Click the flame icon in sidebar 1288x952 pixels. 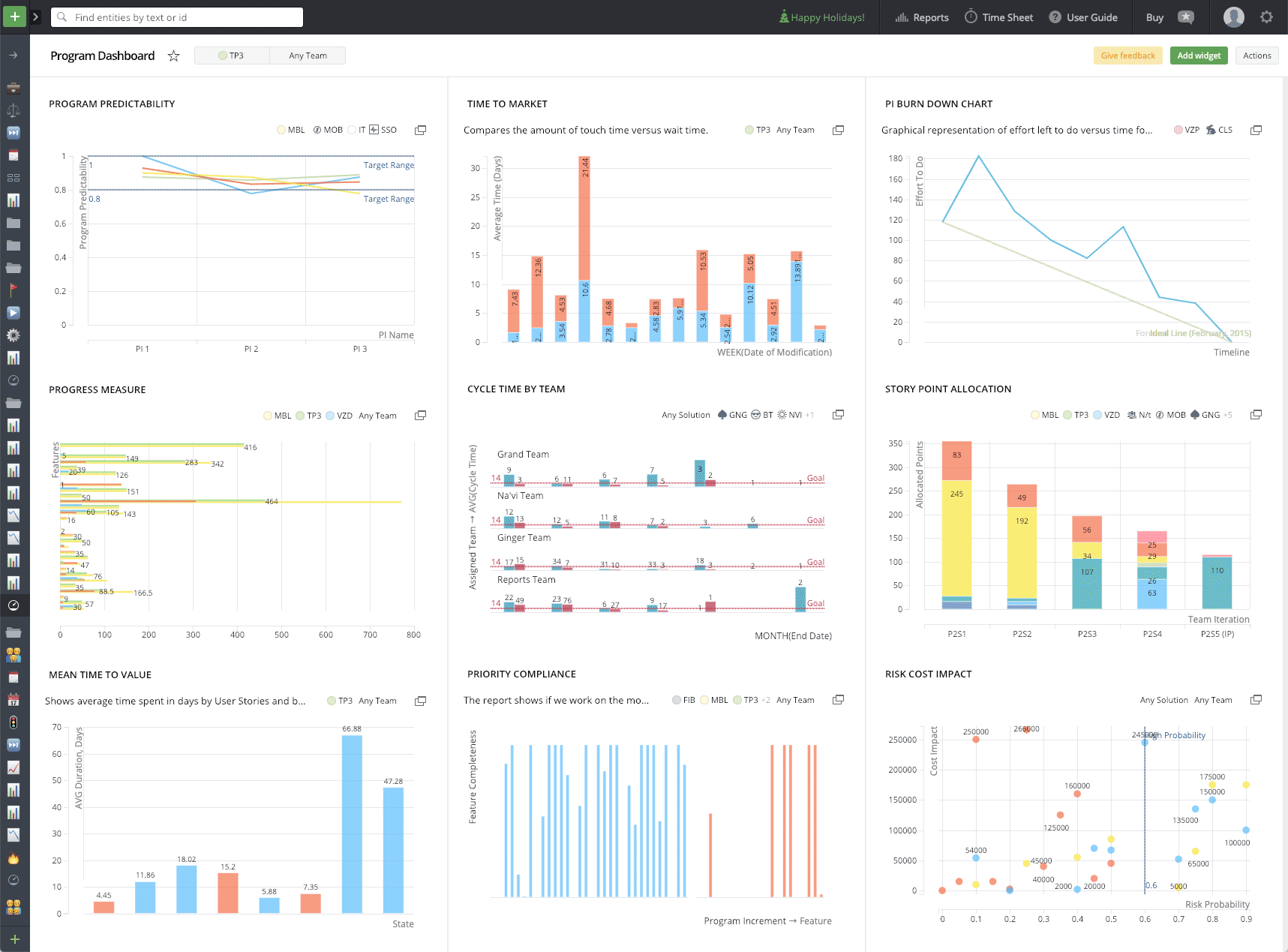(x=14, y=857)
